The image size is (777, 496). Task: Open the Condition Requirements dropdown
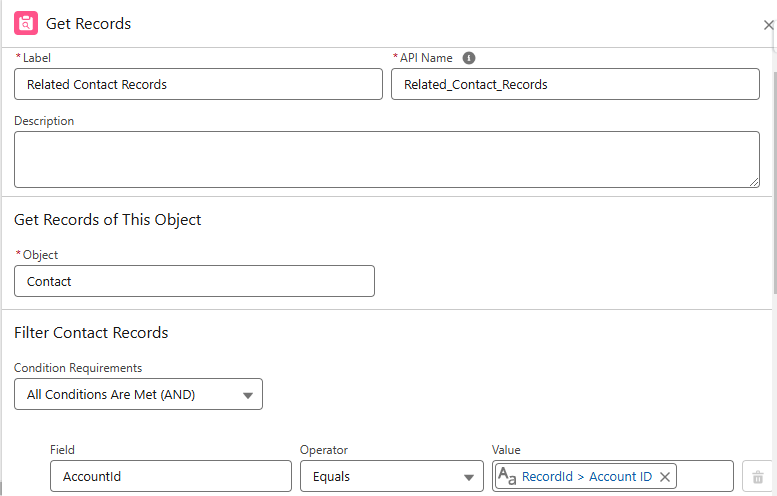tap(138, 394)
